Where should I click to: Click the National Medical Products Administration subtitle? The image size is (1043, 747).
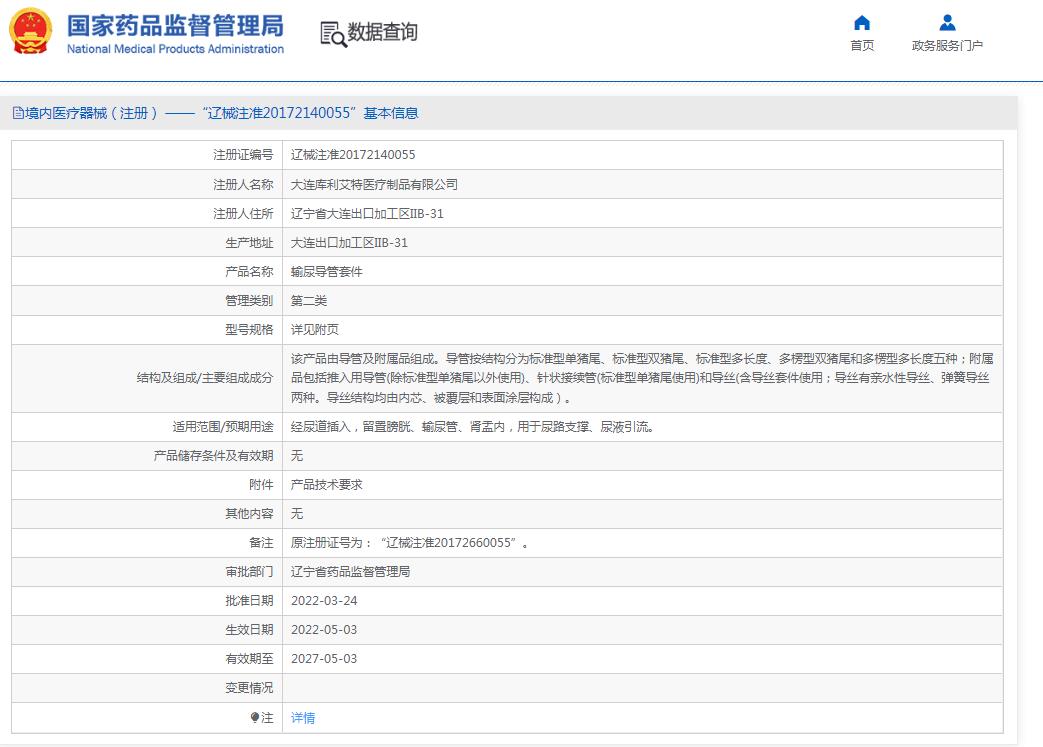click(175, 49)
